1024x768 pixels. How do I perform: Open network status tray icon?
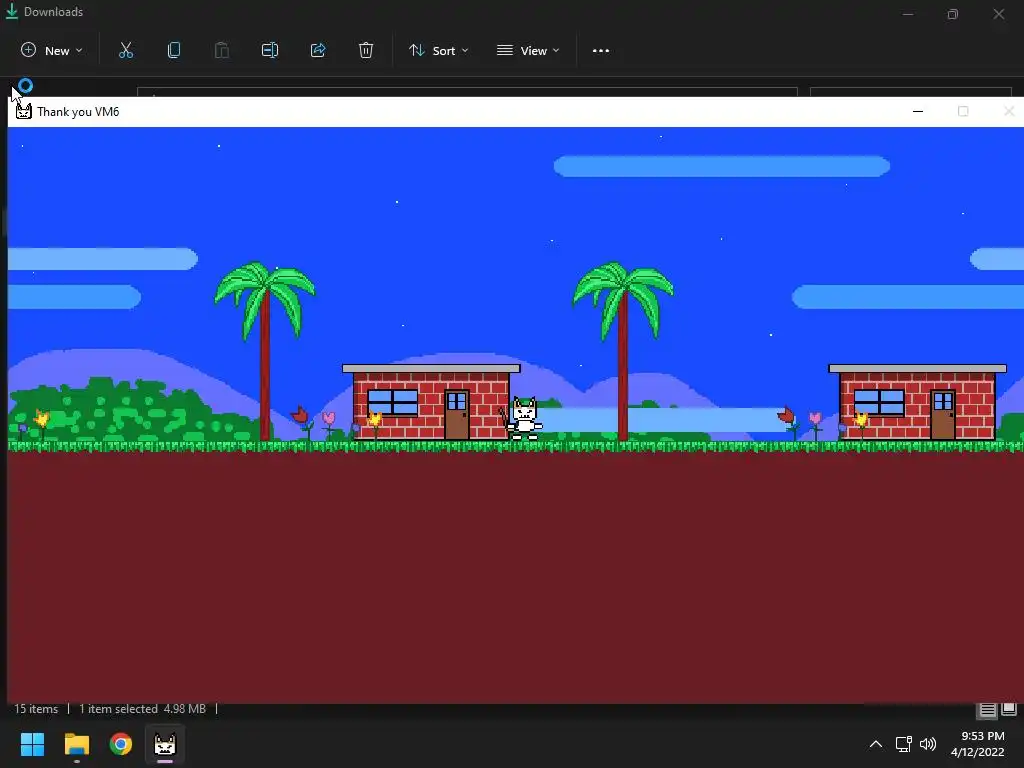coord(903,744)
